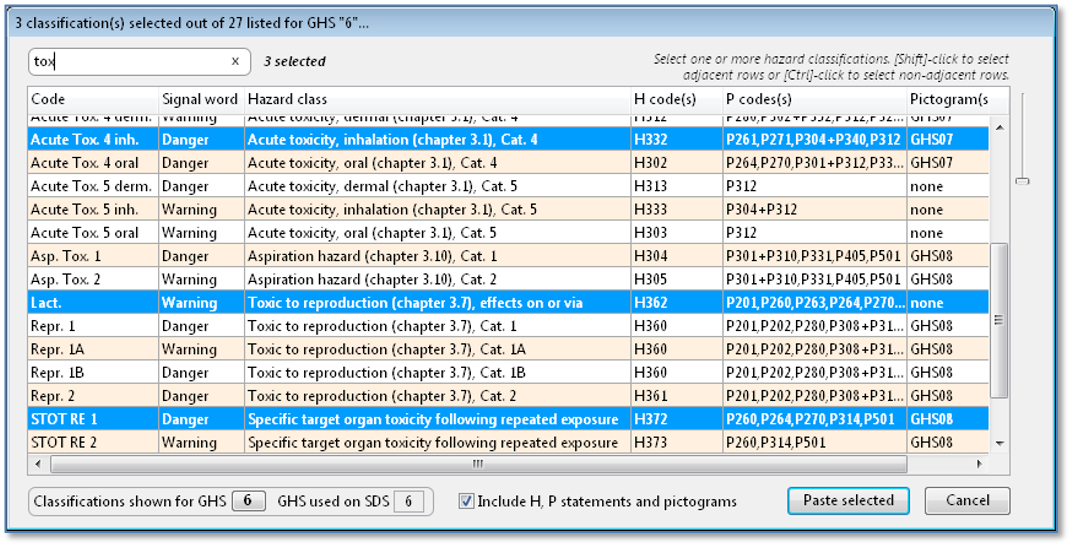Select the Lact. classification row
Viewport: 1070px width, 545px height.
coord(508,303)
